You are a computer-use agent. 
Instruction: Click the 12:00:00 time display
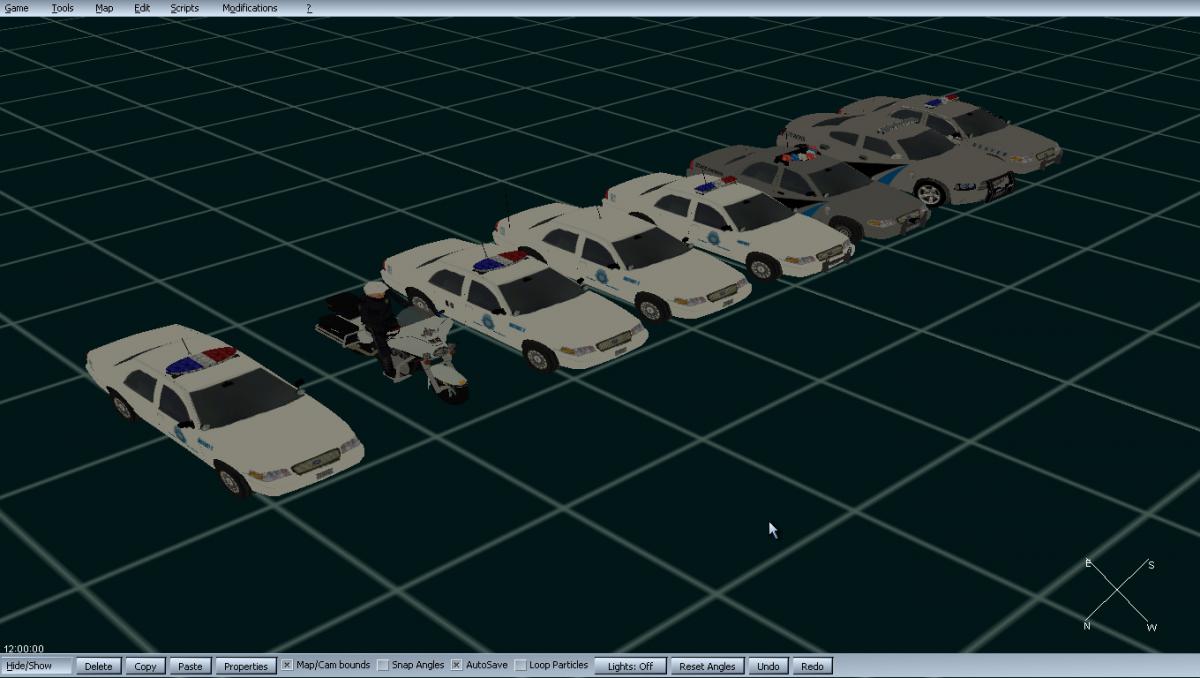(23, 649)
